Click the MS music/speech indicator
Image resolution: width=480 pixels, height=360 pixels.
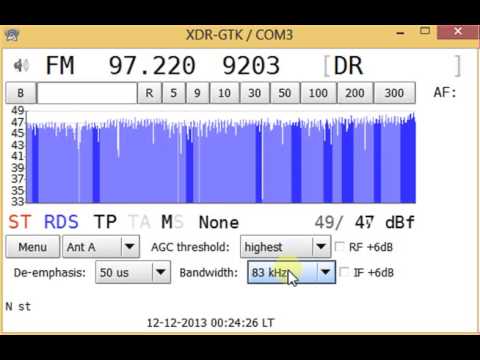point(172,222)
